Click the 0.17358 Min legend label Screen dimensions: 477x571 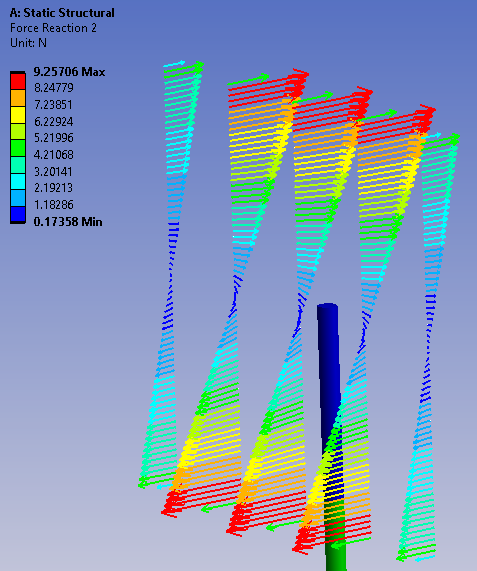(x=68, y=221)
